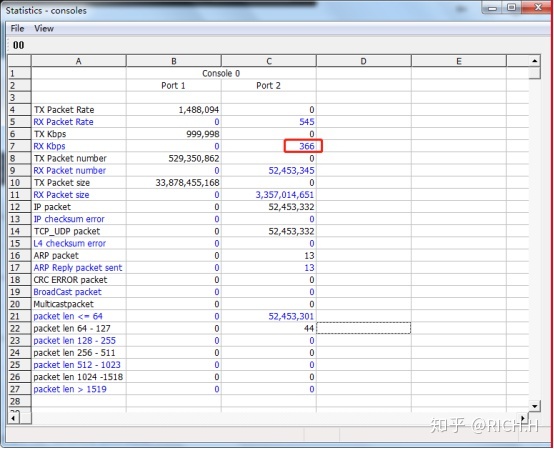Select the Console 0 header cell

click(x=221, y=73)
